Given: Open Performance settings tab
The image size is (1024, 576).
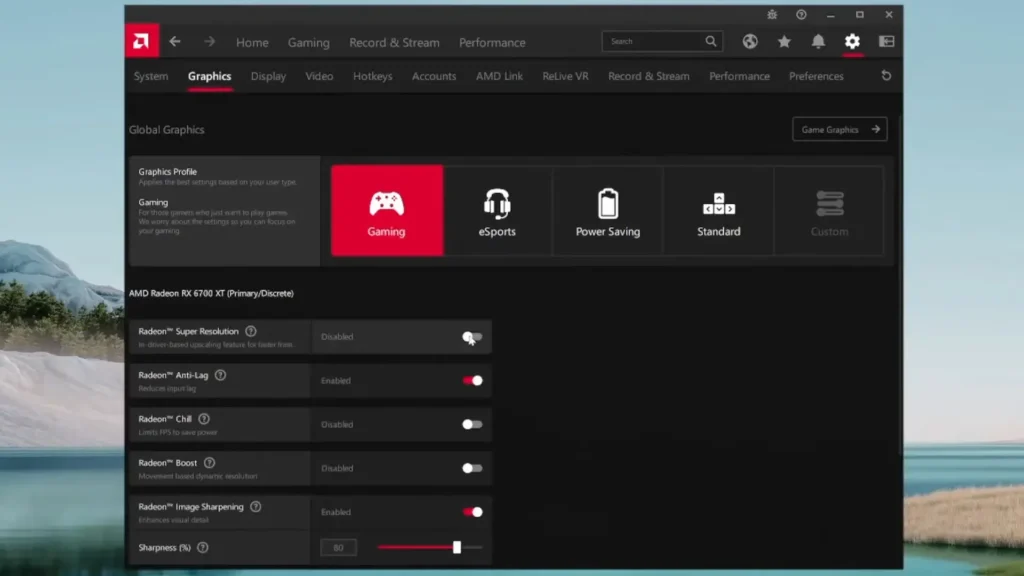Looking at the screenshot, I should [x=739, y=76].
